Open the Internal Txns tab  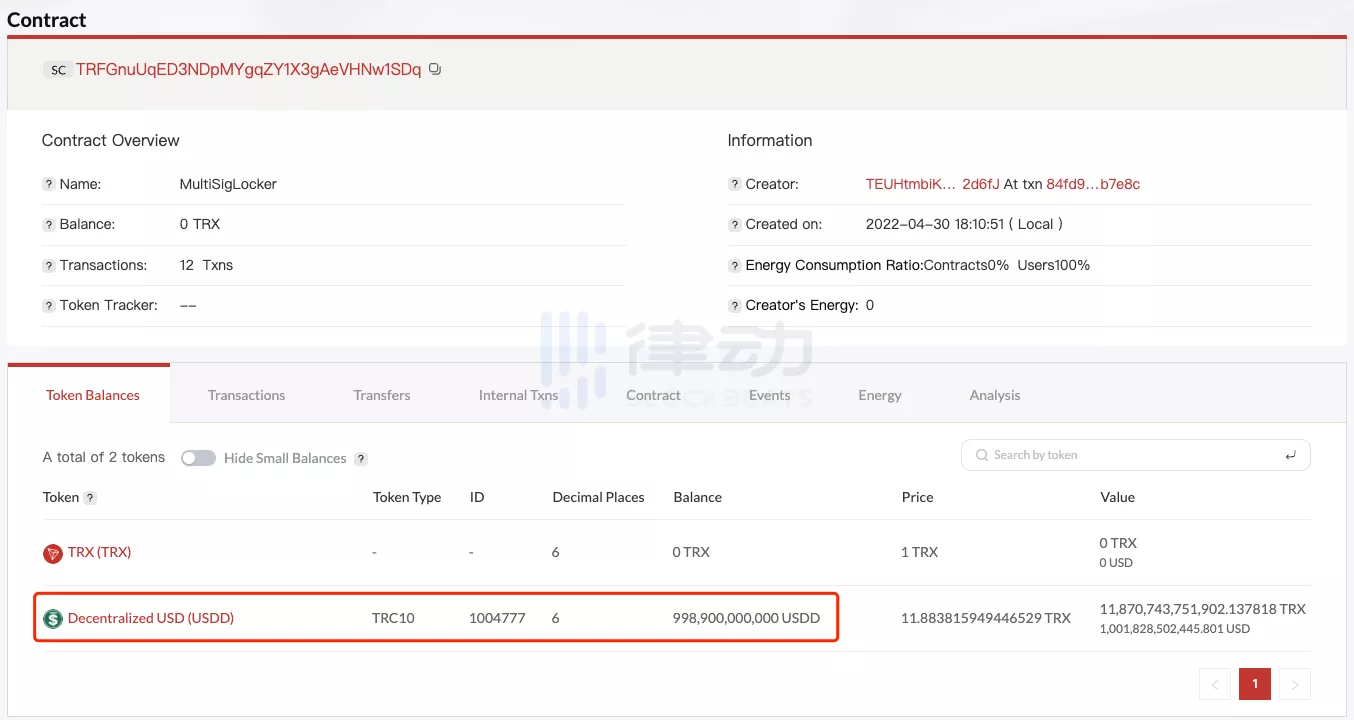tap(518, 395)
